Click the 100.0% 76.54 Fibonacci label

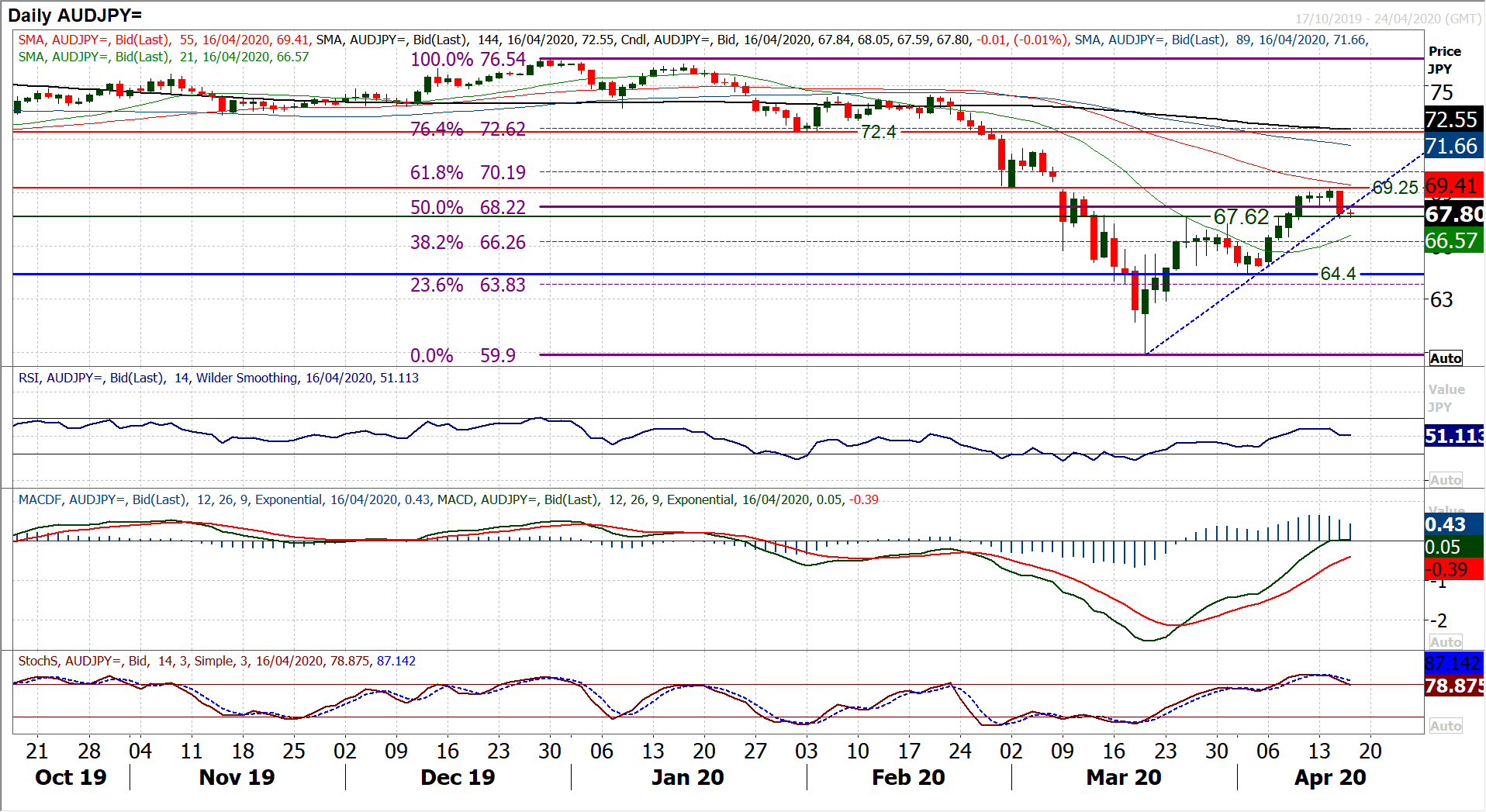pyautogui.click(x=468, y=60)
